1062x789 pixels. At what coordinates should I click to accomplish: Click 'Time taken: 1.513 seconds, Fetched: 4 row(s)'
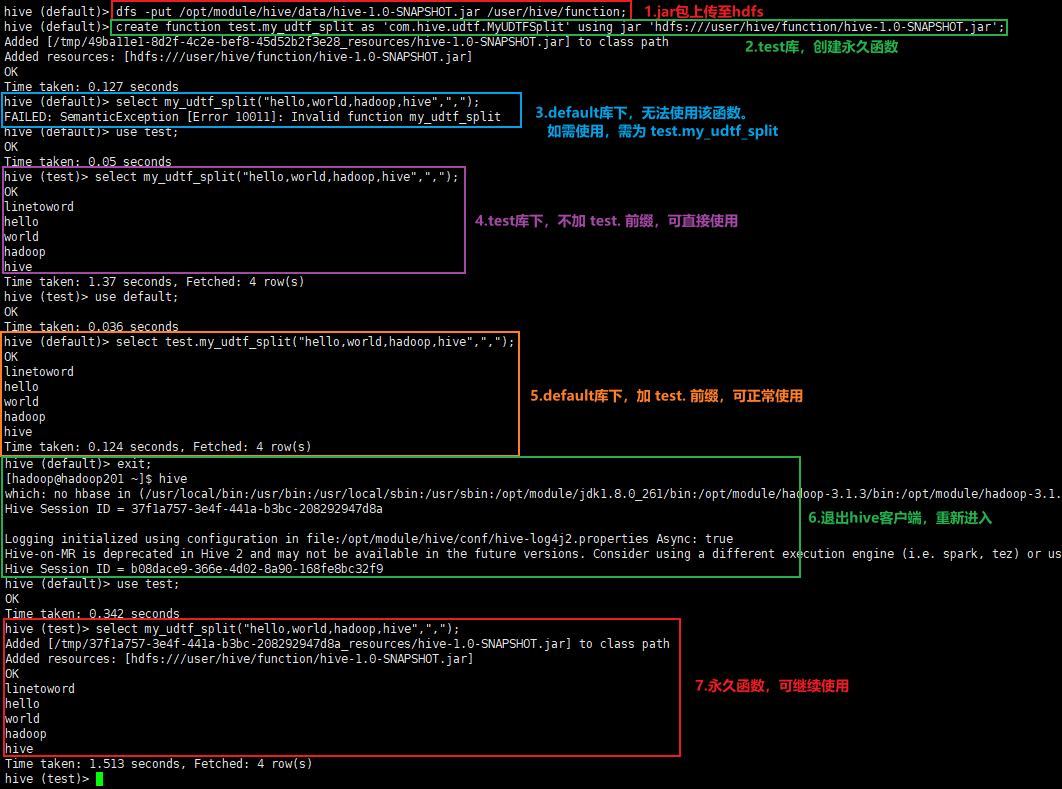point(159,764)
